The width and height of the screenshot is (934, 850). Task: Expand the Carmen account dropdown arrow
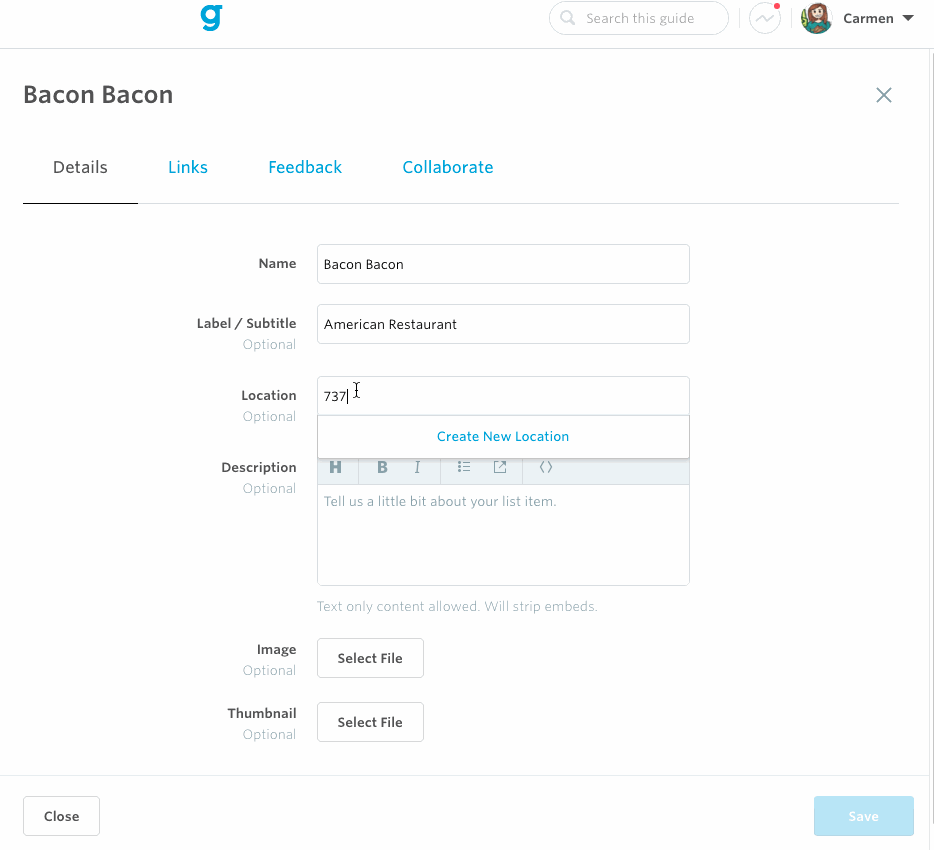click(908, 18)
